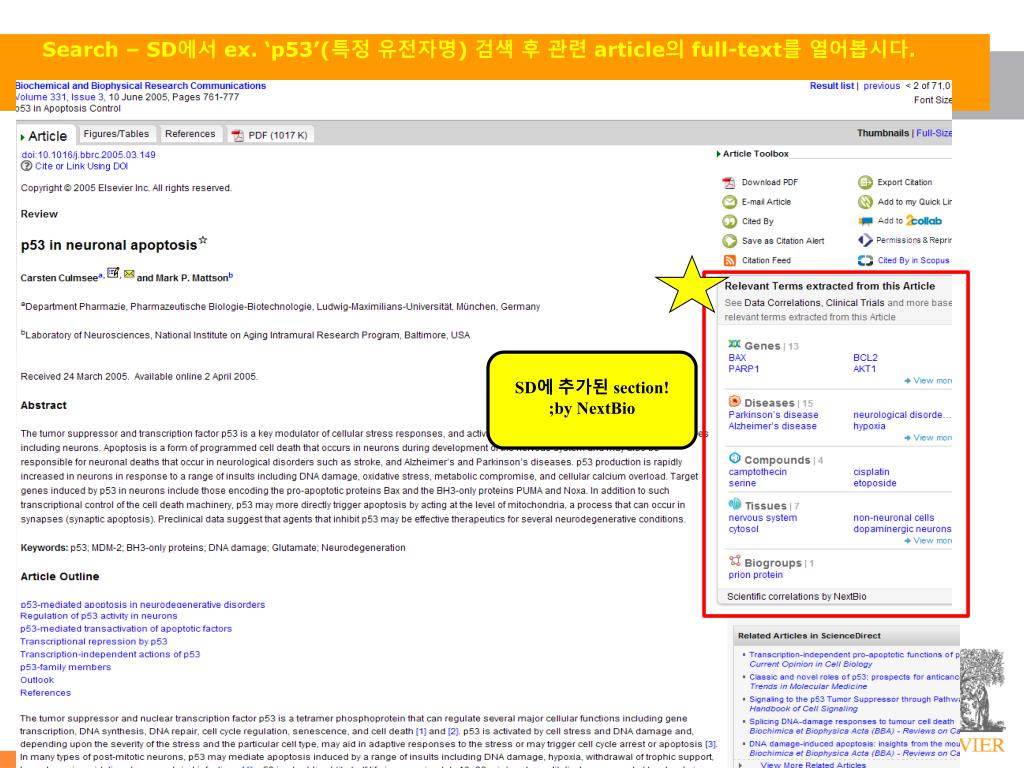The image size is (1024, 768).
Task: Click the Download PDF icon in Article Toolbox
Action: pyautogui.click(x=729, y=182)
